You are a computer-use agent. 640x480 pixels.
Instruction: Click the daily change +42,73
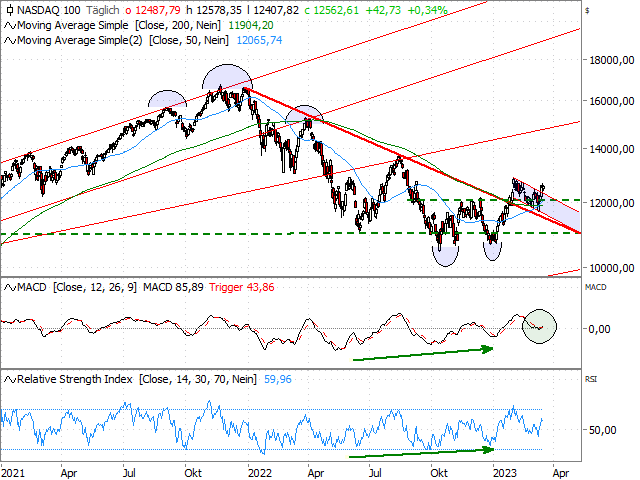(383, 10)
